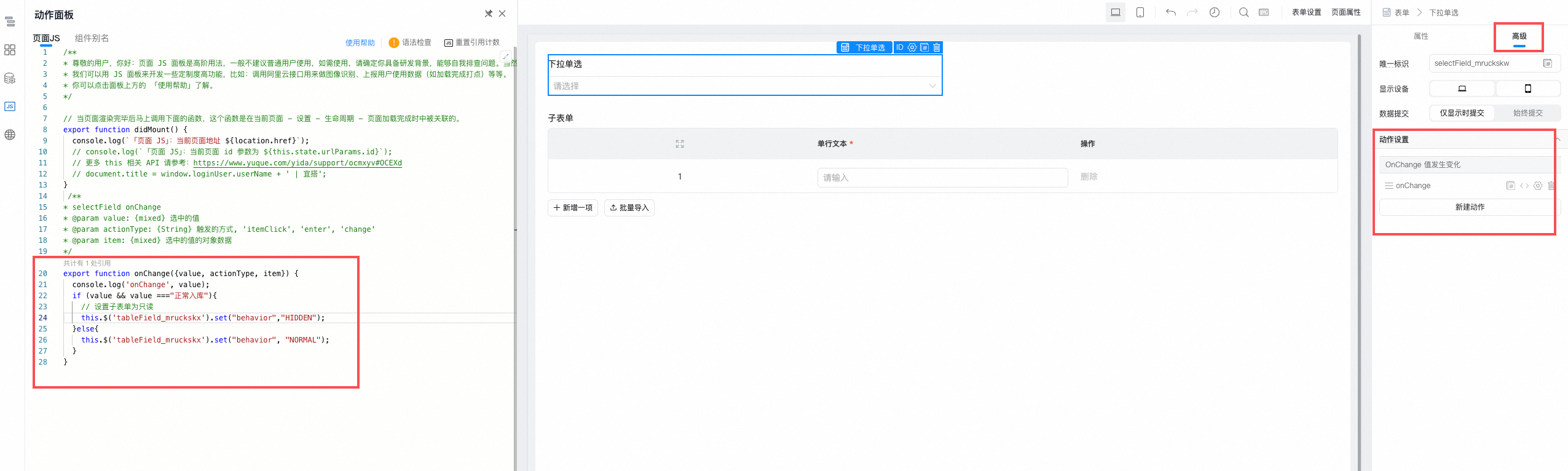Copy the unique identifier selectField_mruckskw
This screenshot has height=471, width=1568.
[1548, 63]
